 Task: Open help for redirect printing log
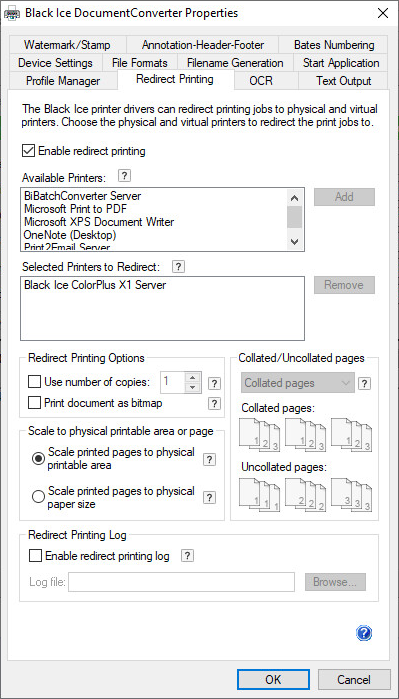click(x=188, y=555)
